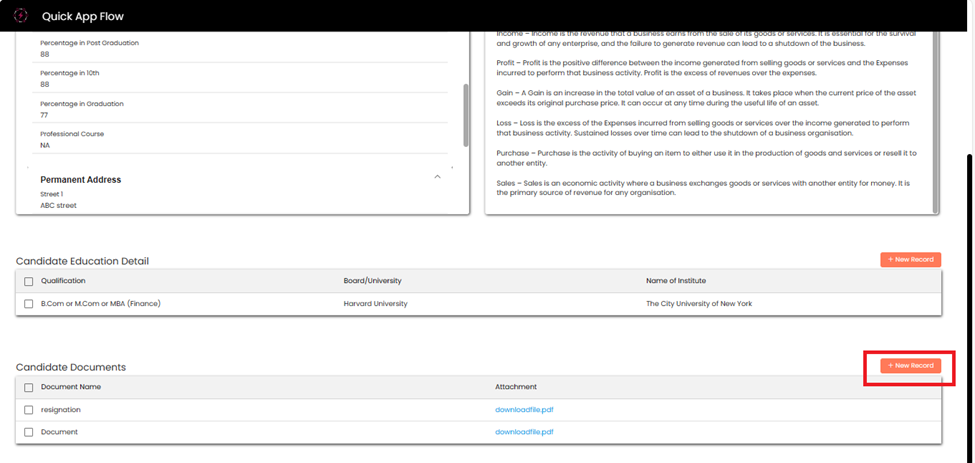975x463 pixels.
Task: Check the resignation document row
Action: tap(29, 410)
